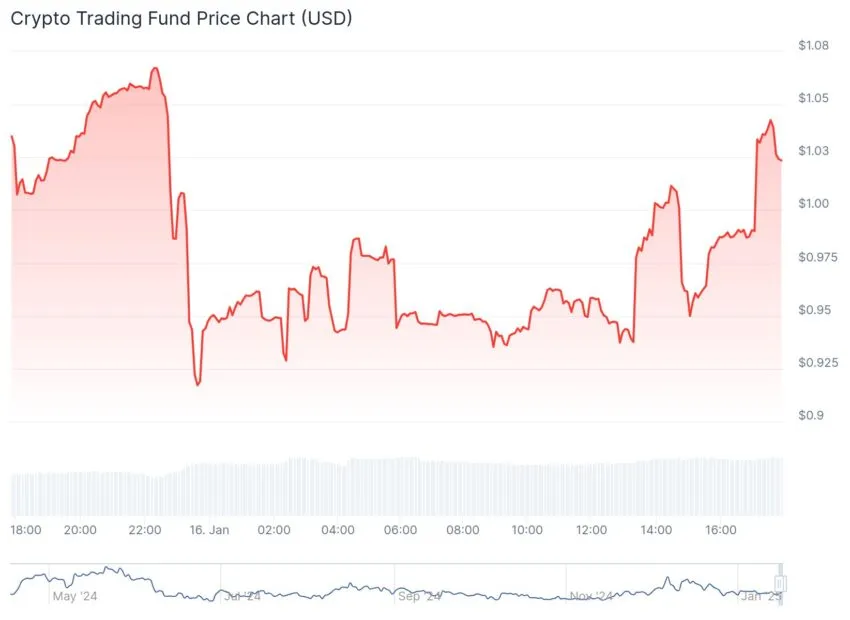Click the range navigator handle at right end
Image resolution: width=850 pixels, height=620 pixels.
pos(780,584)
